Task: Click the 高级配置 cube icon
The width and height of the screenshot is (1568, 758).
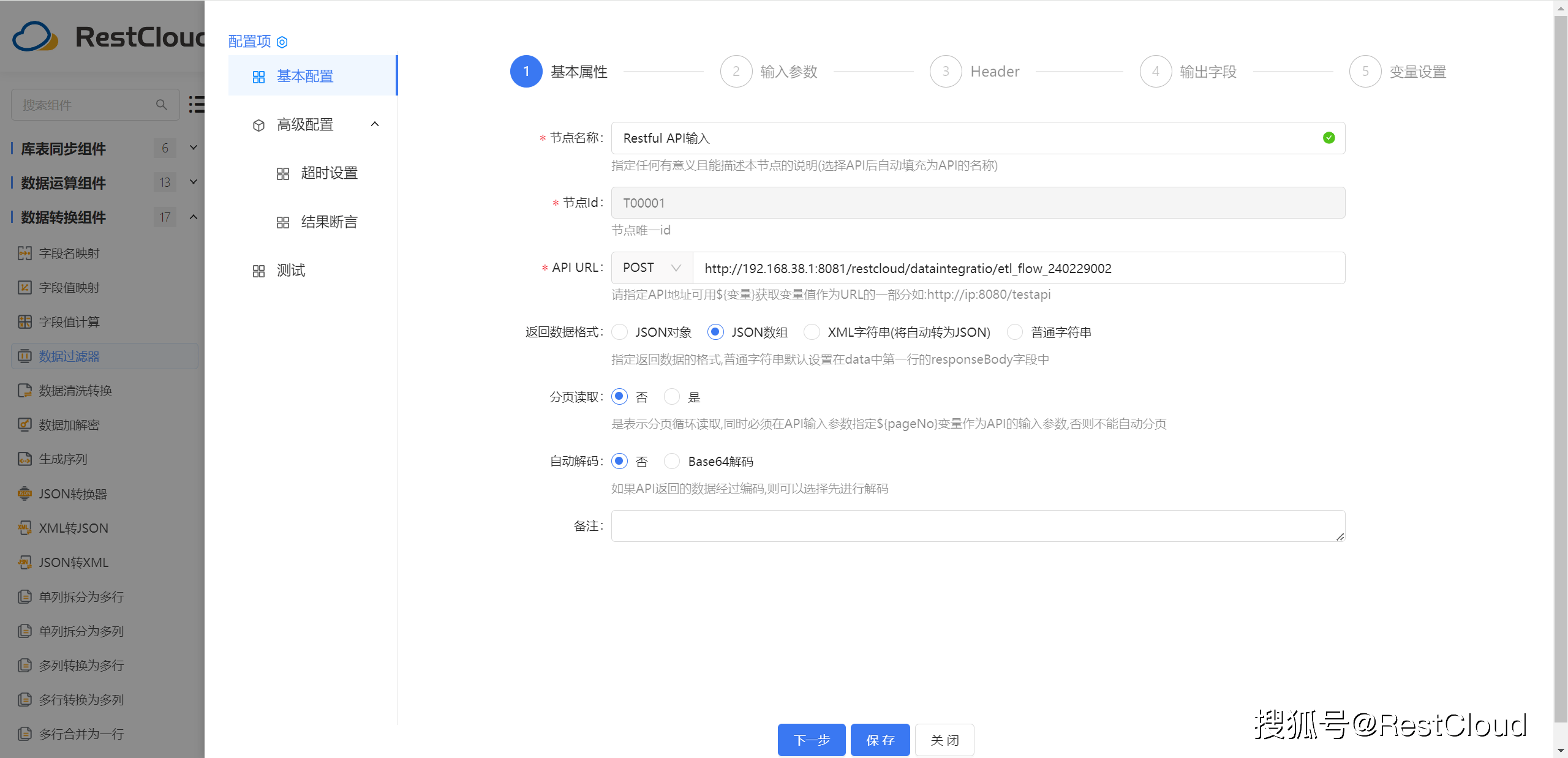Action: point(258,126)
